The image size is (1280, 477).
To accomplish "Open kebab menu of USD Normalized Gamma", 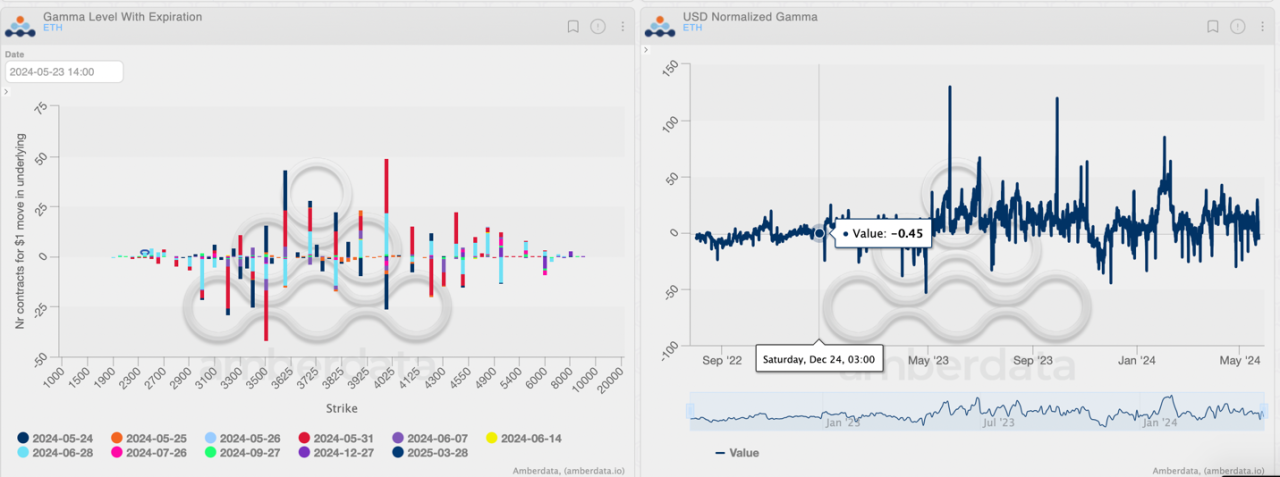I will point(1262,27).
